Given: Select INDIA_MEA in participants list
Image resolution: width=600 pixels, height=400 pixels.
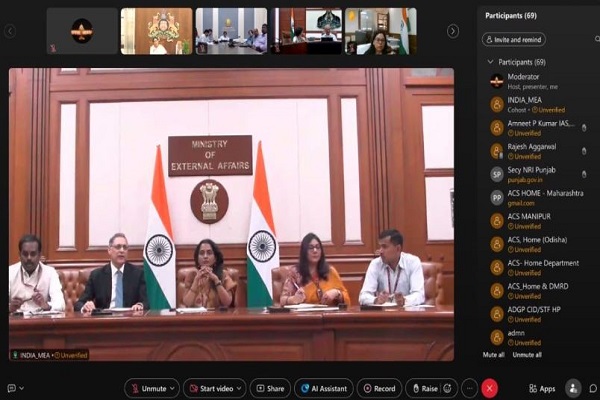Looking at the screenshot, I should (524, 99).
